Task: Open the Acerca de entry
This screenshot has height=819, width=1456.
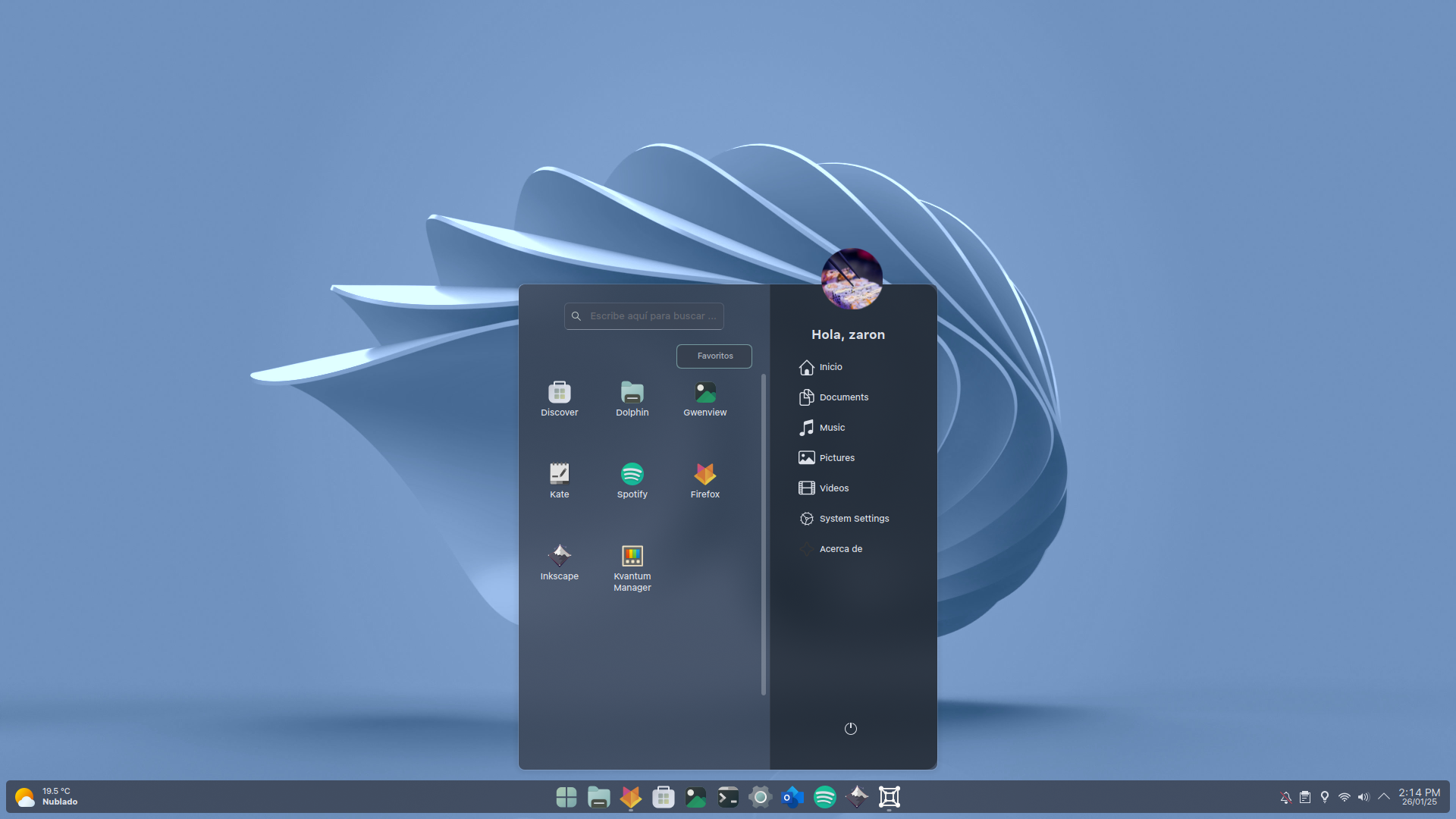Action: pos(830,549)
